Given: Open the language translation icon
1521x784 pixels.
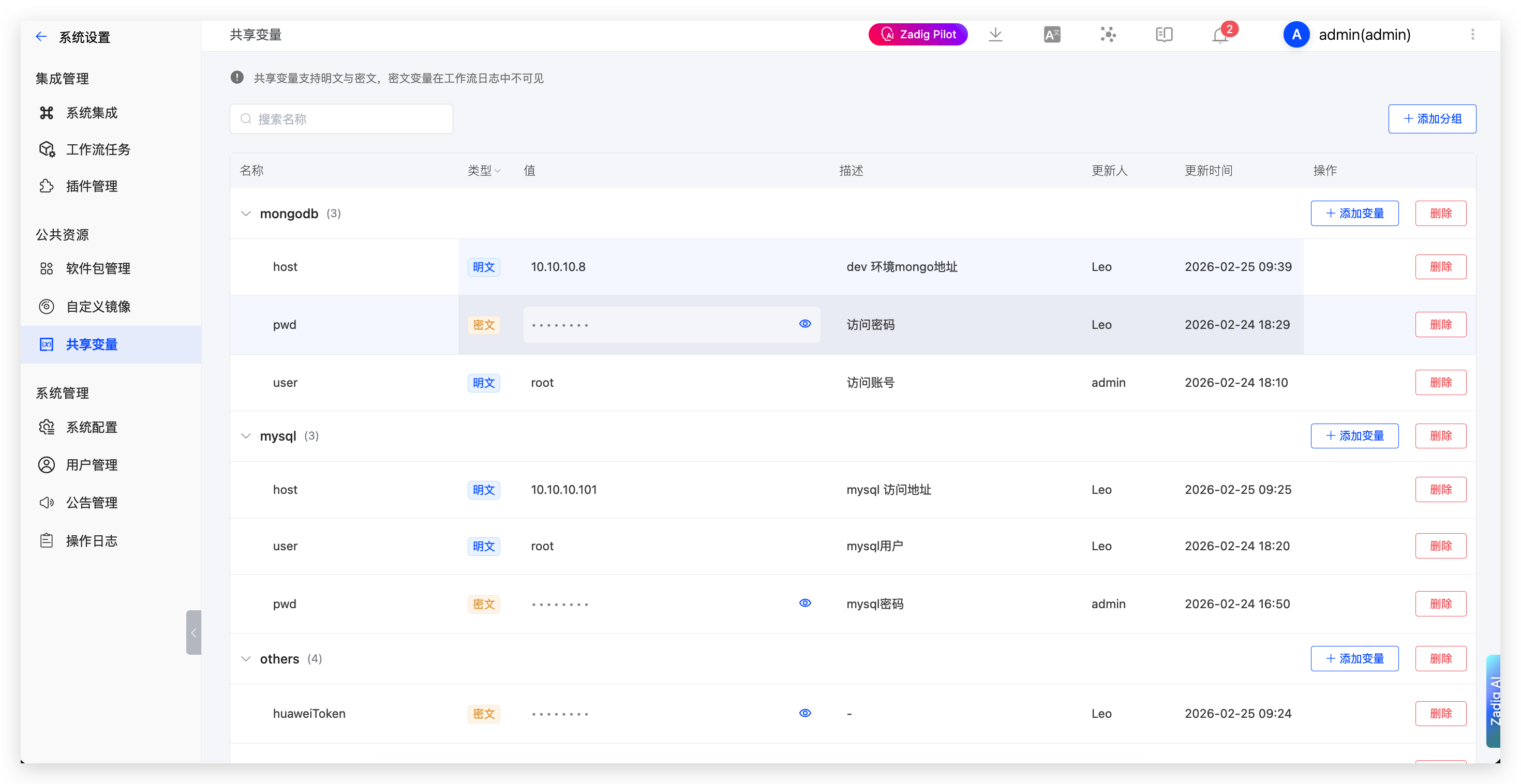Looking at the screenshot, I should tap(1052, 34).
